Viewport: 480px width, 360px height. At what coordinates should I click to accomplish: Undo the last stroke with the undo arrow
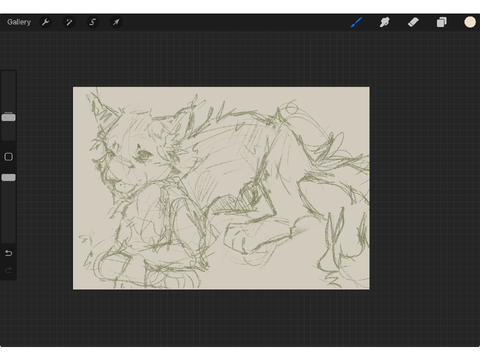(9, 253)
